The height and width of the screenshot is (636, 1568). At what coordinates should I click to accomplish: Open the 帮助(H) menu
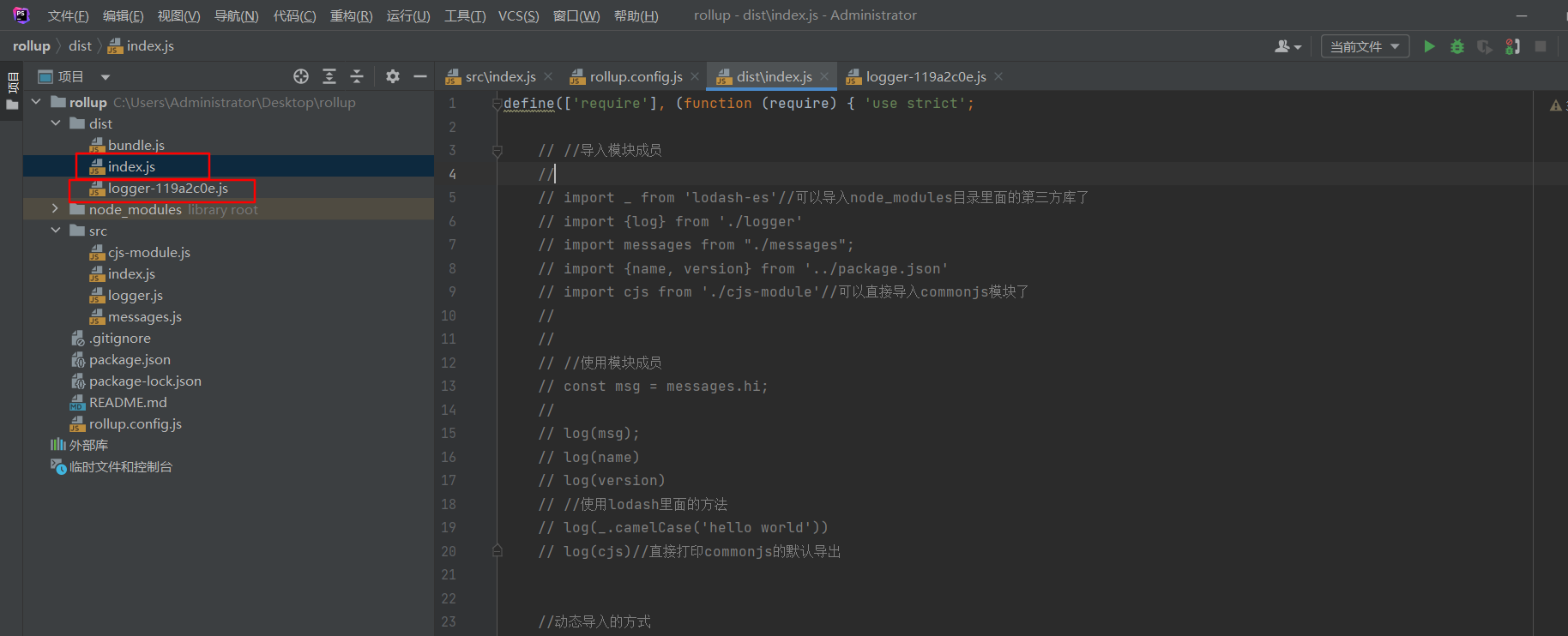(x=636, y=15)
